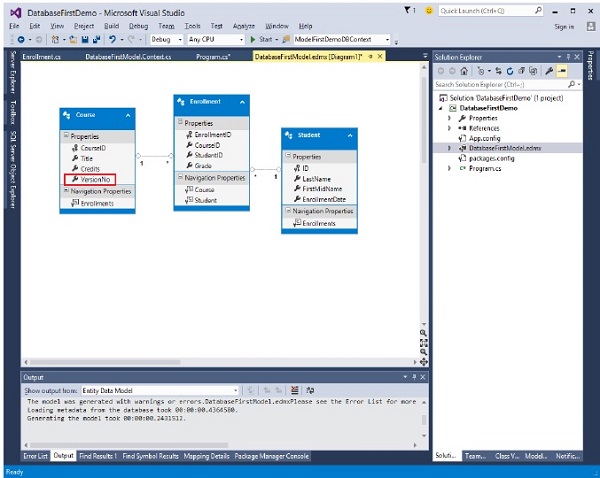Click the Zoom In icon on diagram
600x478 pixels.
tap(423, 333)
